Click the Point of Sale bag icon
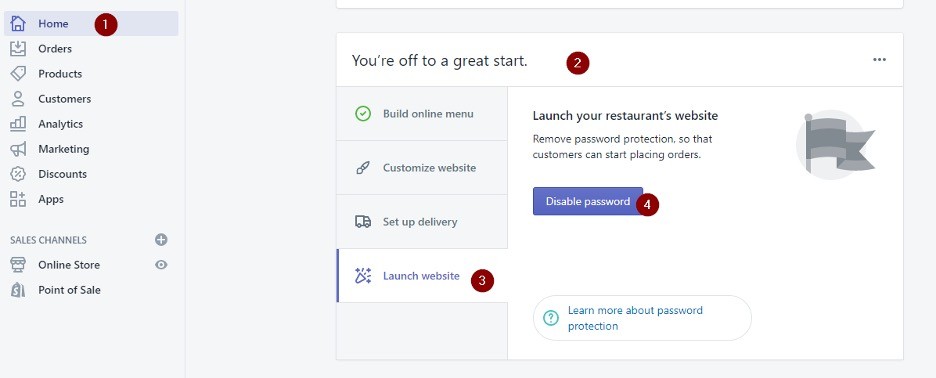The width and height of the screenshot is (936, 378). tap(19, 290)
